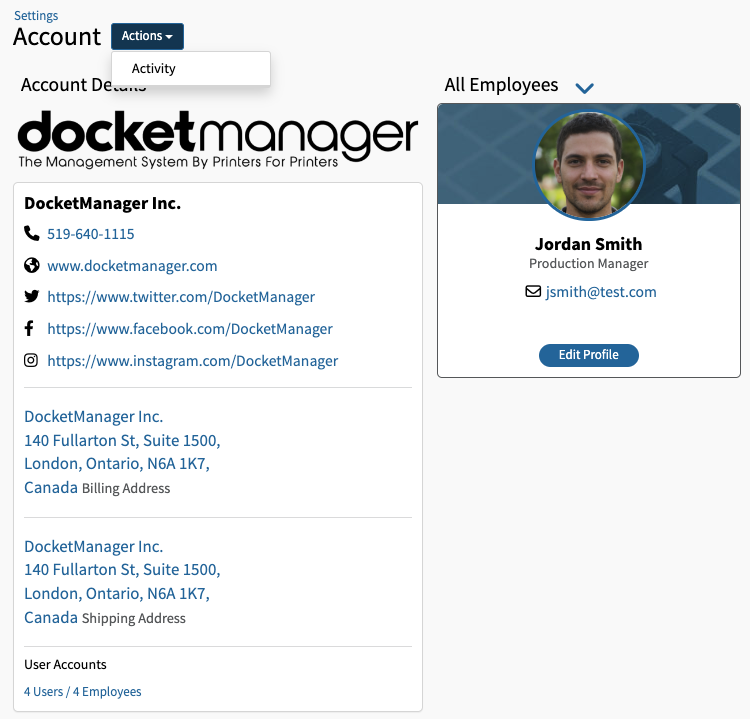Expand the All Employees chevron
This screenshot has height=719, width=750.
585,88
